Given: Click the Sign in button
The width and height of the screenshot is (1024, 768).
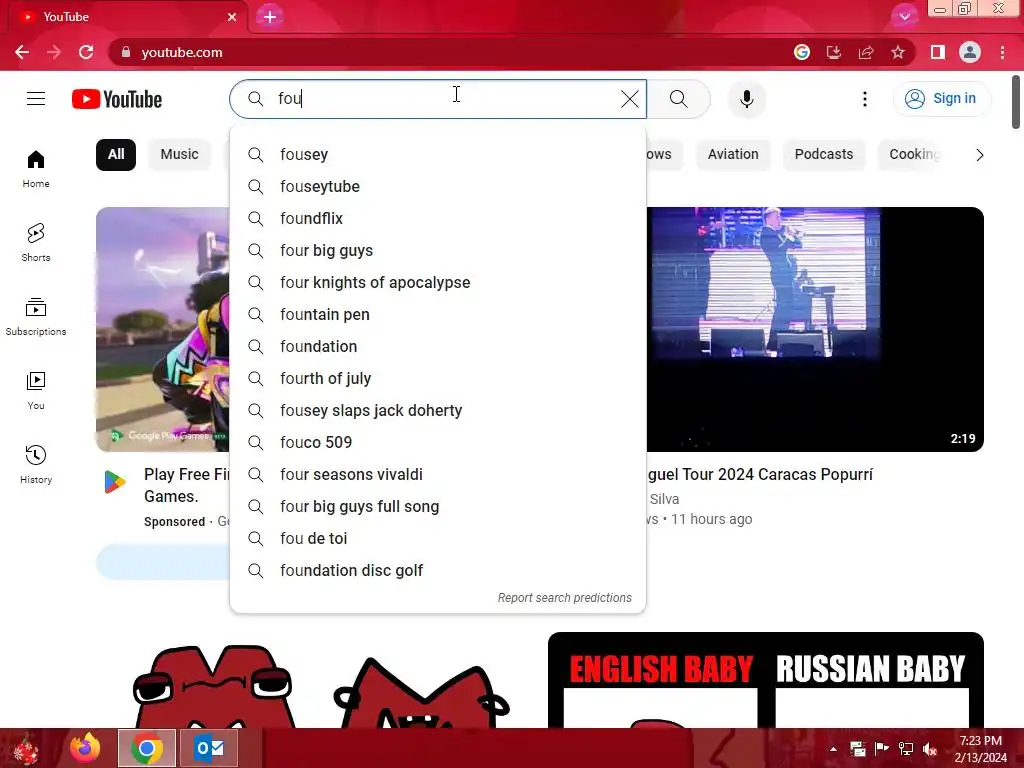Looking at the screenshot, I should [x=941, y=99].
